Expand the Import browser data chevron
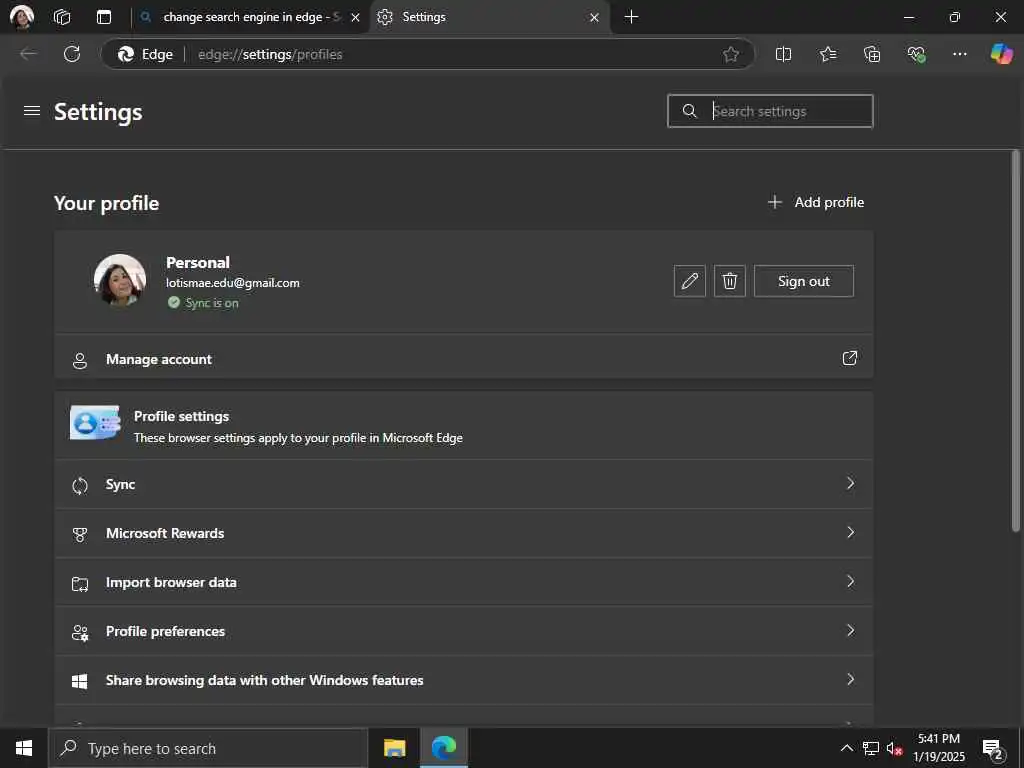1024x768 pixels. pyautogui.click(x=850, y=581)
